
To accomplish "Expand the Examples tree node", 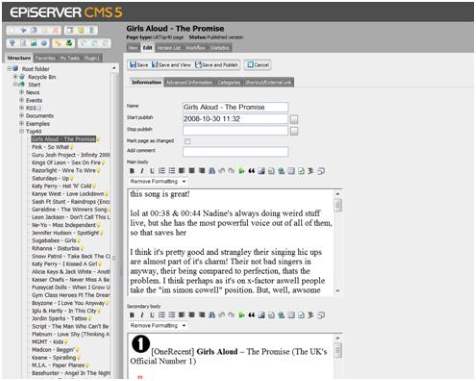I will click(22, 123).
